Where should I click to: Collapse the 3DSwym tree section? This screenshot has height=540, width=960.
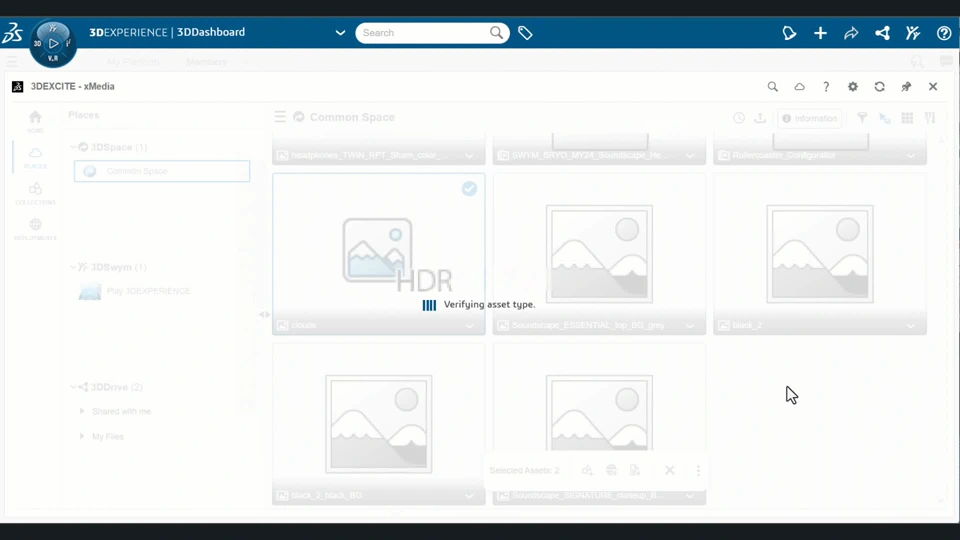coord(73,267)
